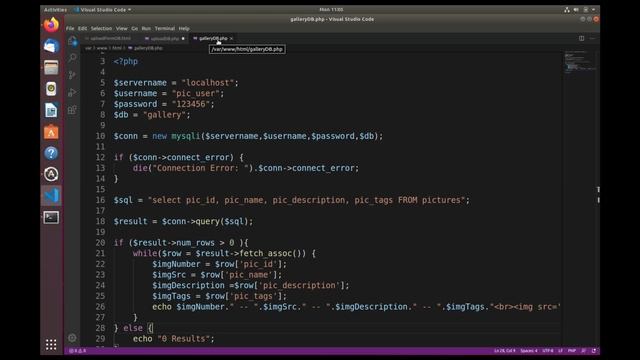The image size is (640, 360).
Task: Click the feedback icon in status bar
Action: [x=584, y=351]
